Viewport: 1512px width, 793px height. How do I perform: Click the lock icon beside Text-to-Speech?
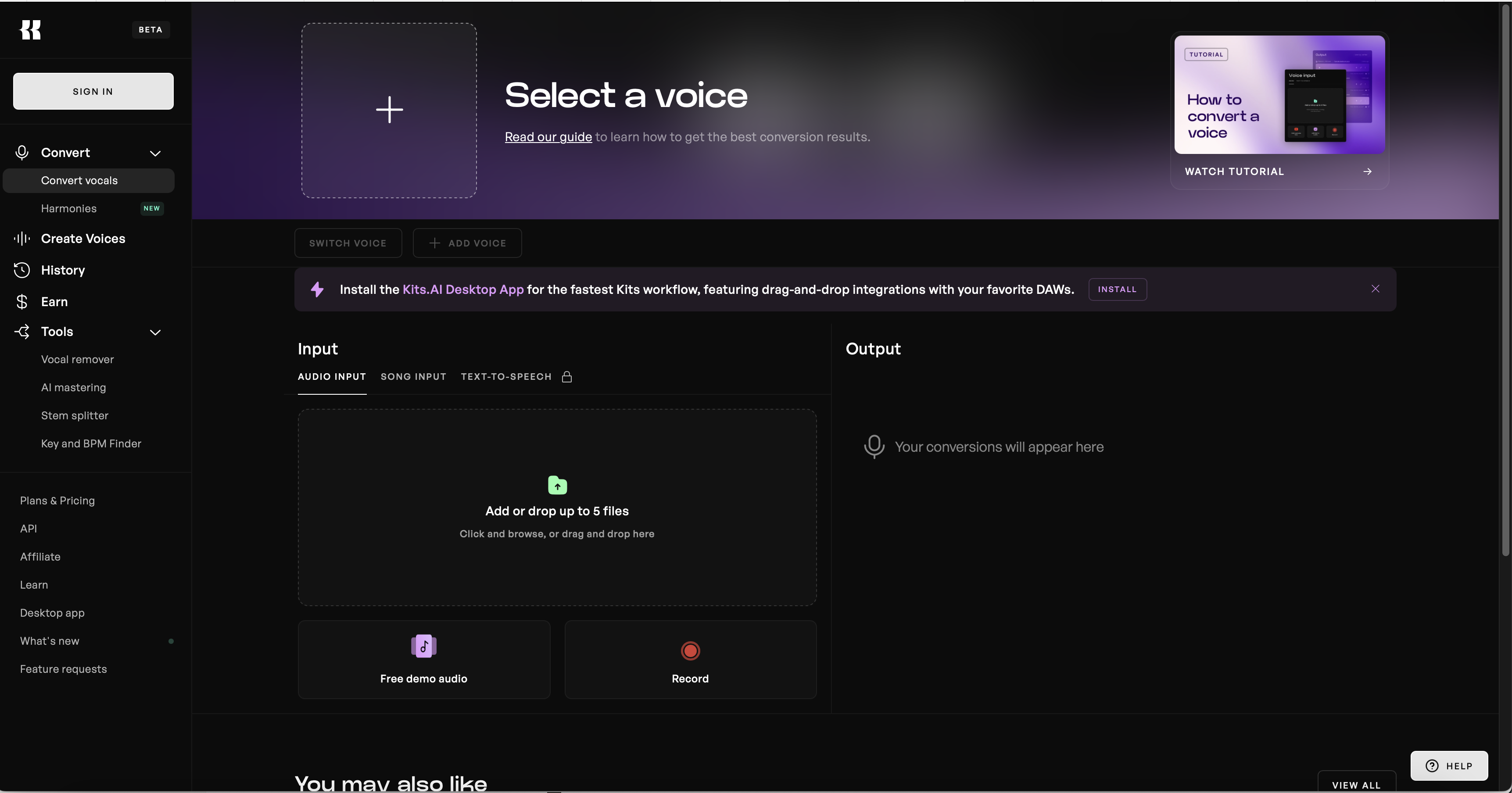pos(566,377)
